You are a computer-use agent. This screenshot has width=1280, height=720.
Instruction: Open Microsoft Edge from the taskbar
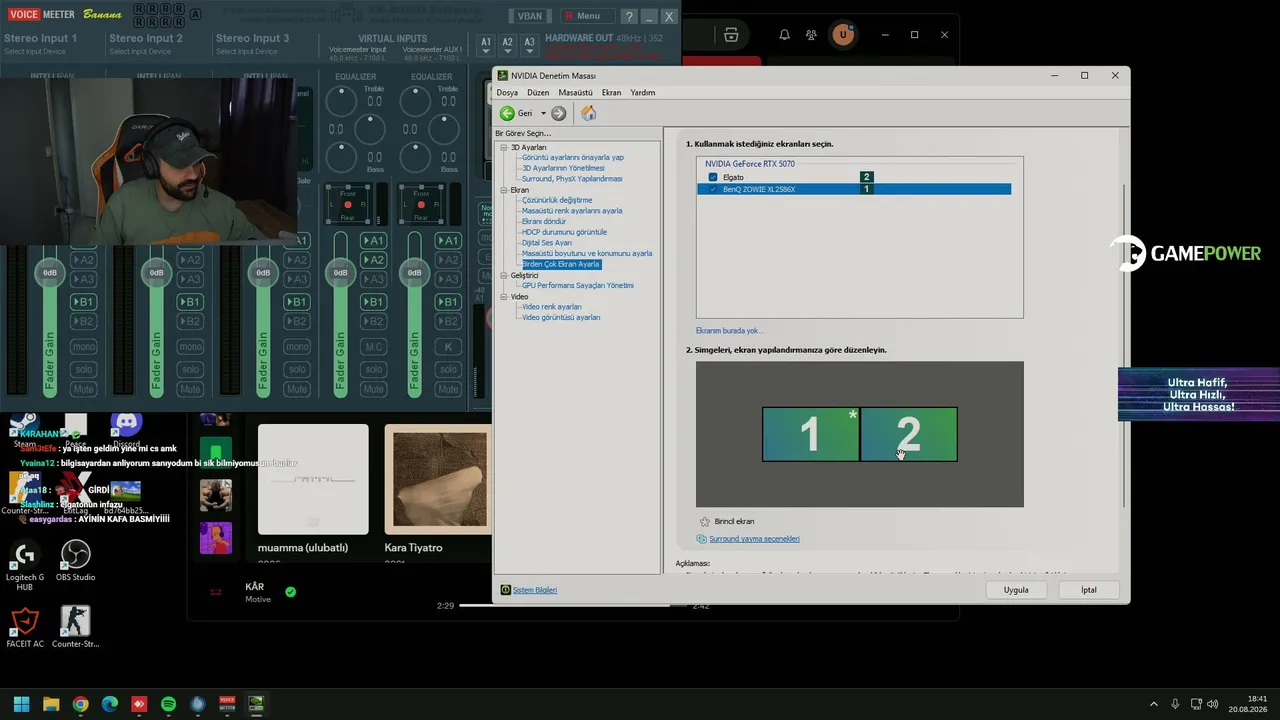pos(110,704)
